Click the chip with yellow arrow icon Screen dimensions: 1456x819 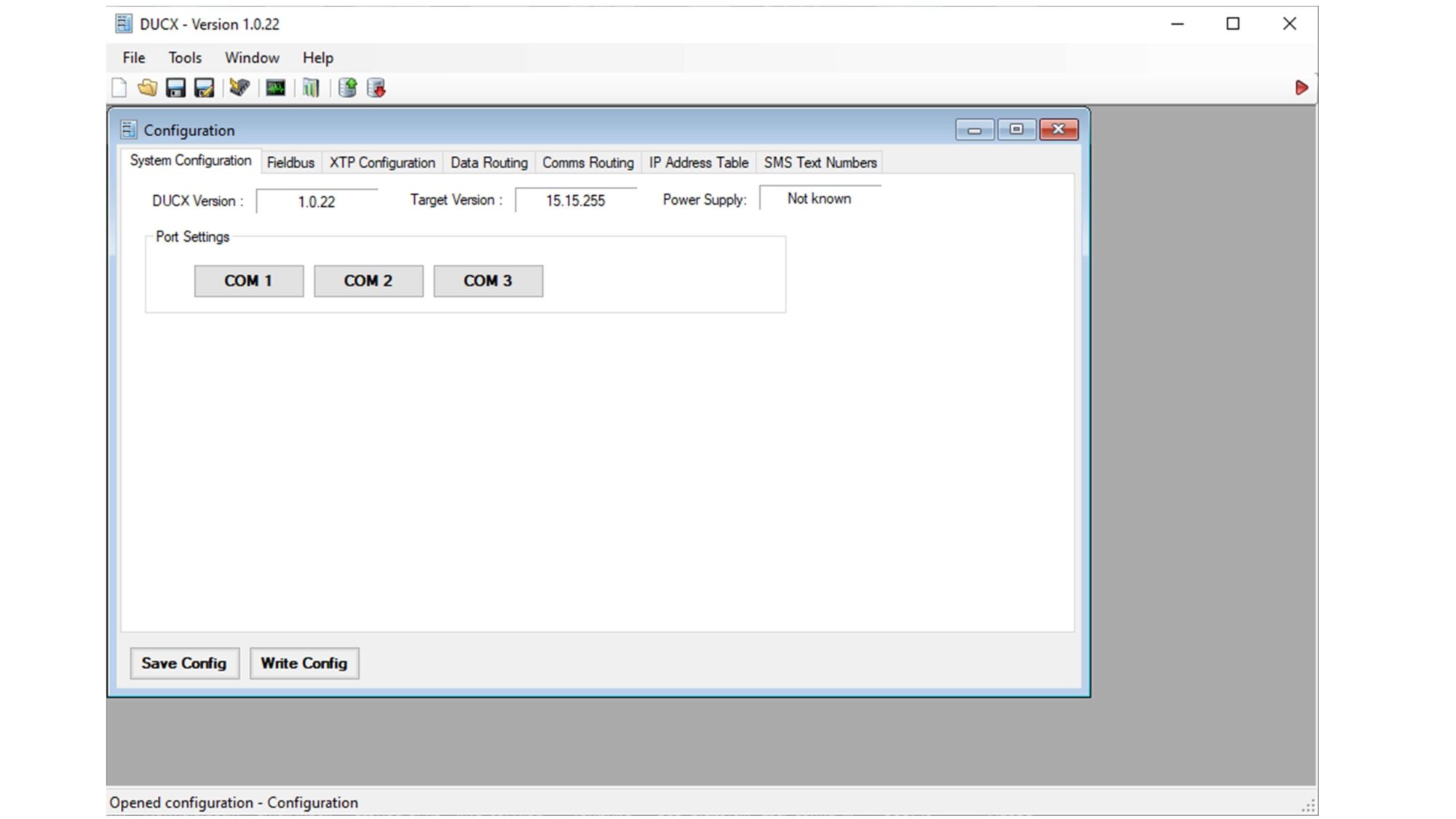pyautogui.click(x=240, y=88)
